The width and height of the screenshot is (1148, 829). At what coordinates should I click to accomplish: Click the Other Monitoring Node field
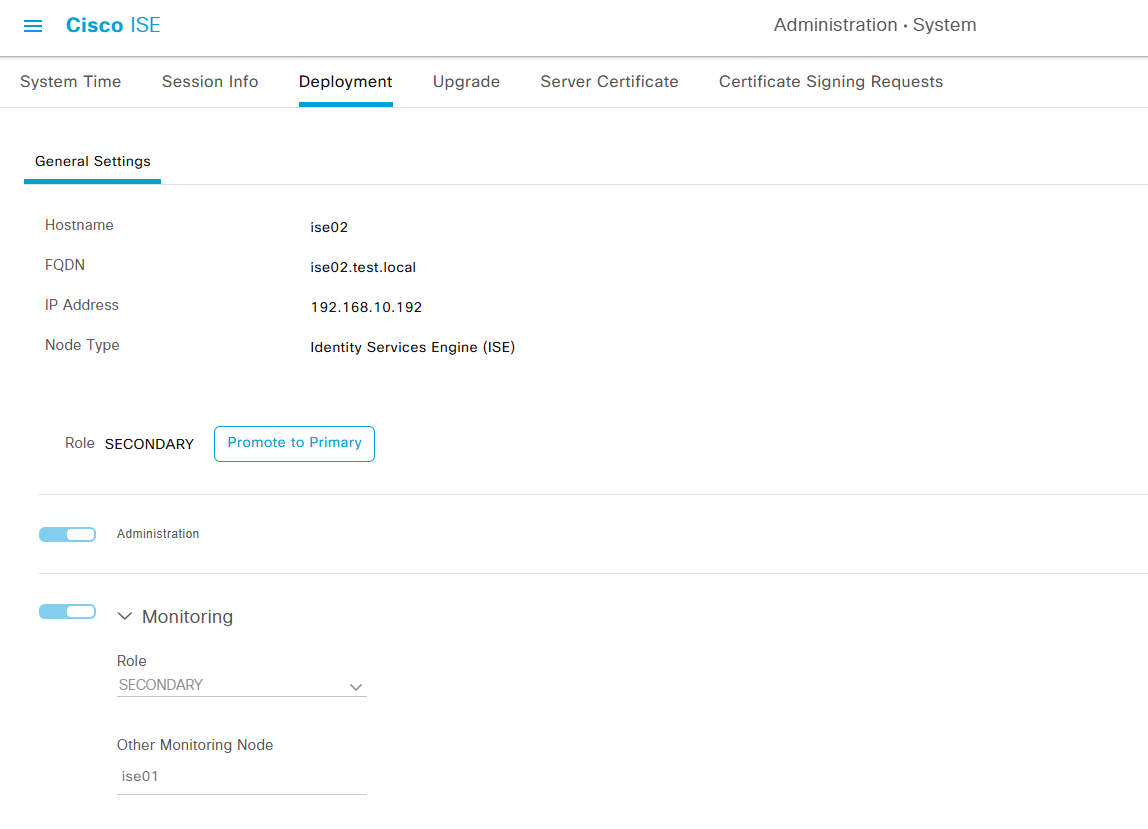(242, 776)
